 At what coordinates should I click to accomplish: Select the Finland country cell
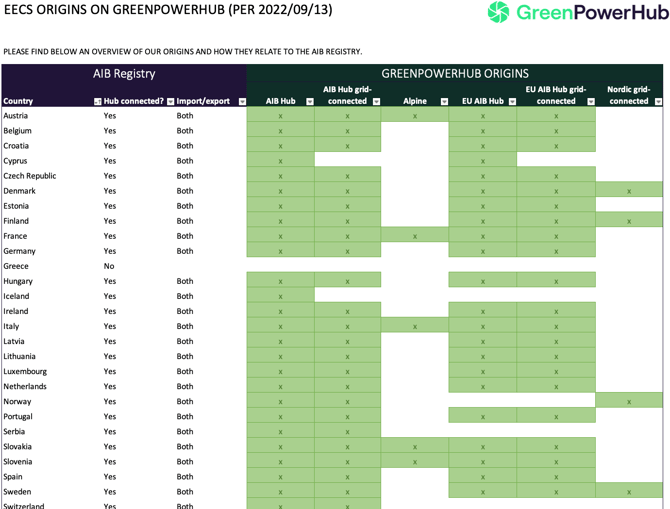(16, 221)
